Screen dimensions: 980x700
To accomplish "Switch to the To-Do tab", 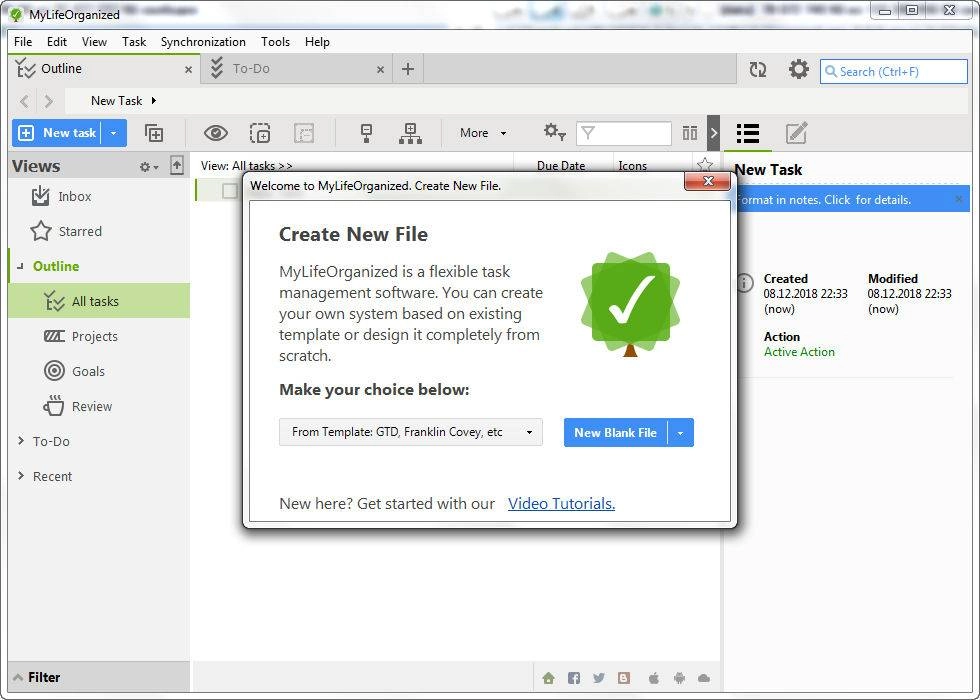I will (294, 69).
